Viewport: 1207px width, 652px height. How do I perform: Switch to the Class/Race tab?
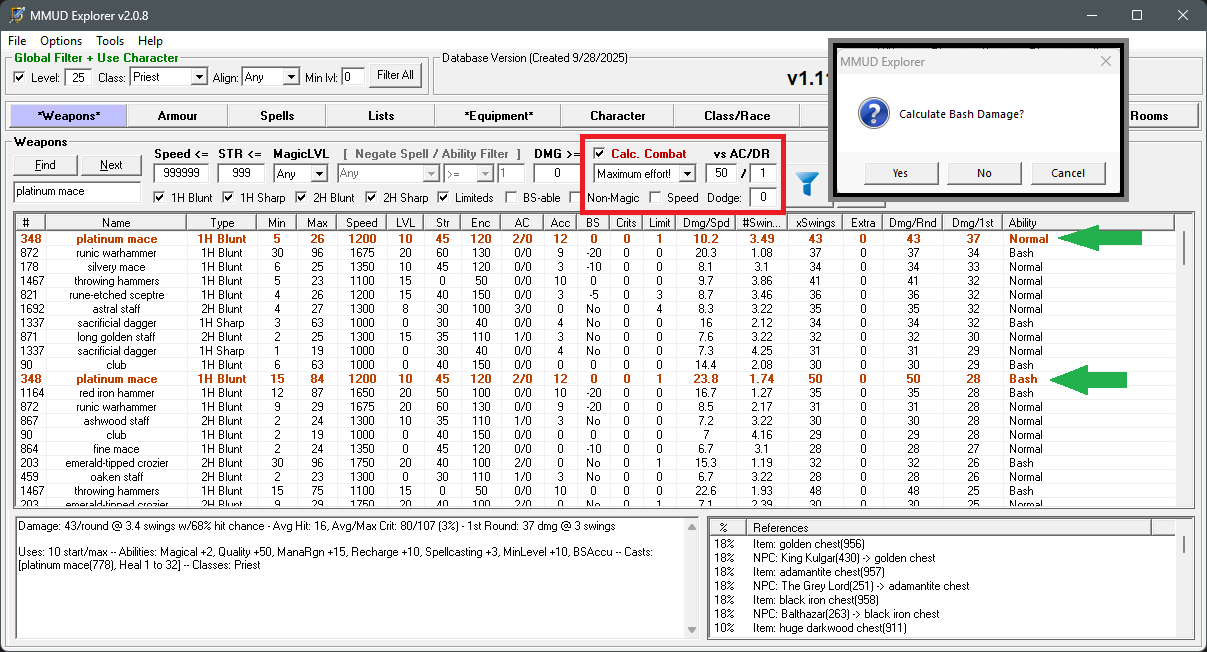[737, 115]
